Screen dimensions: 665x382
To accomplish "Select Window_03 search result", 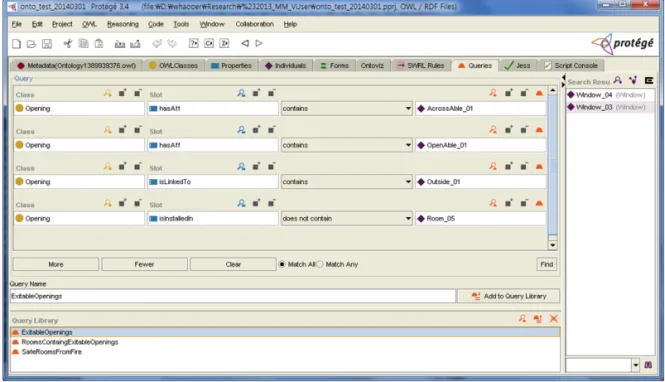I will [x=610, y=107].
